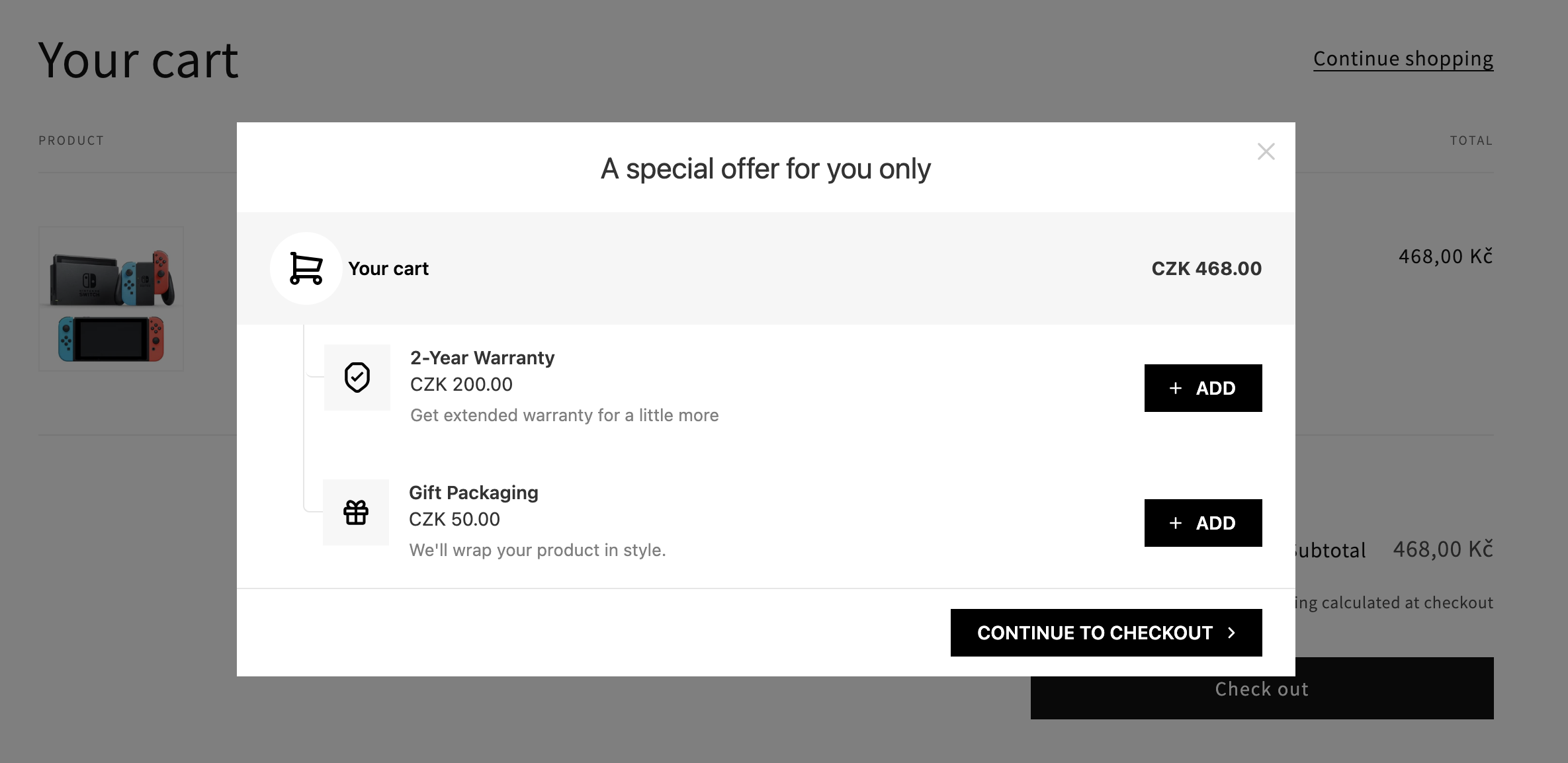Viewport: 1568px width, 763px height.
Task: Click the gift box icon
Action: click(356, 512)
